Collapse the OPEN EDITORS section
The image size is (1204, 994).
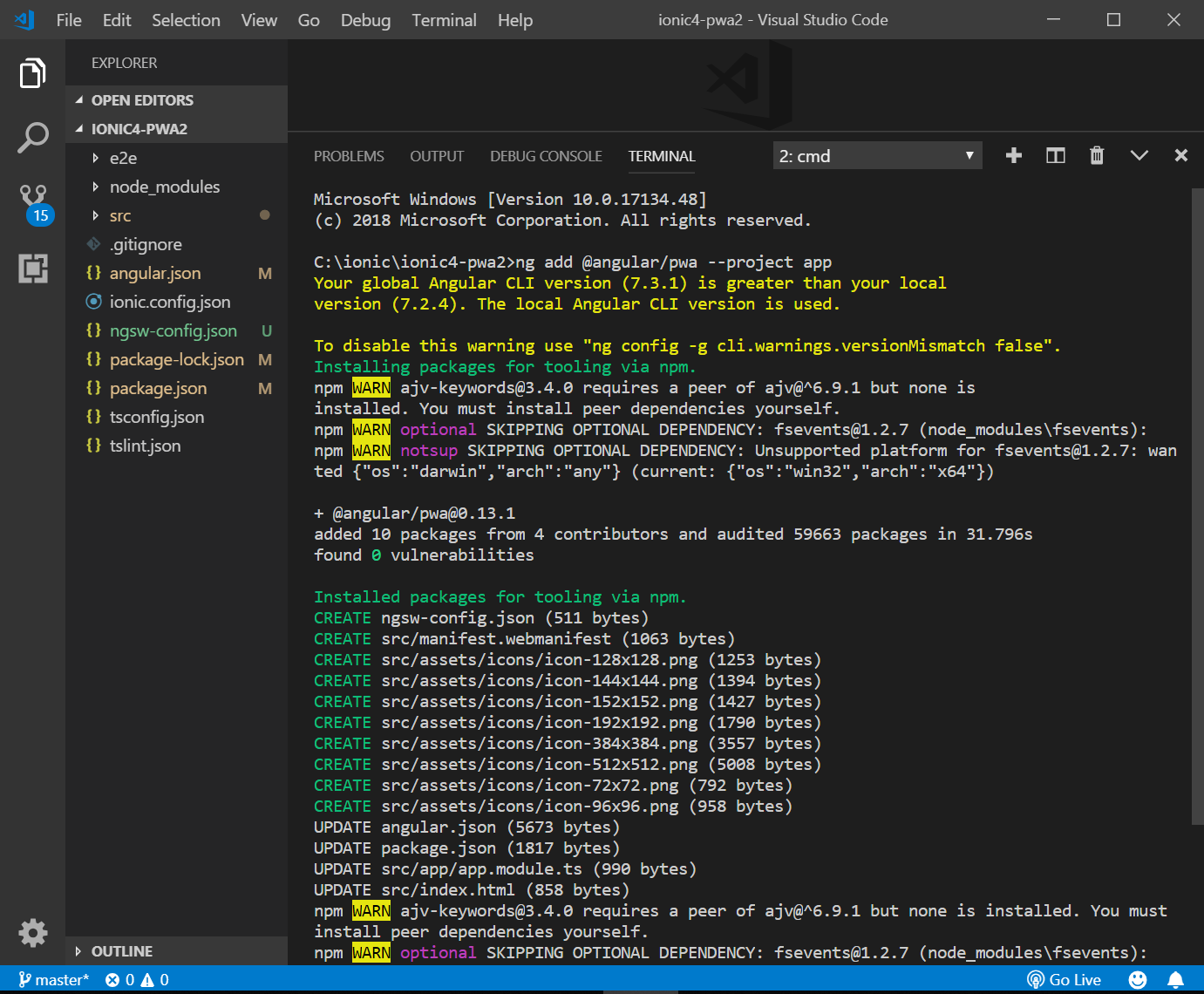[176, 100]
